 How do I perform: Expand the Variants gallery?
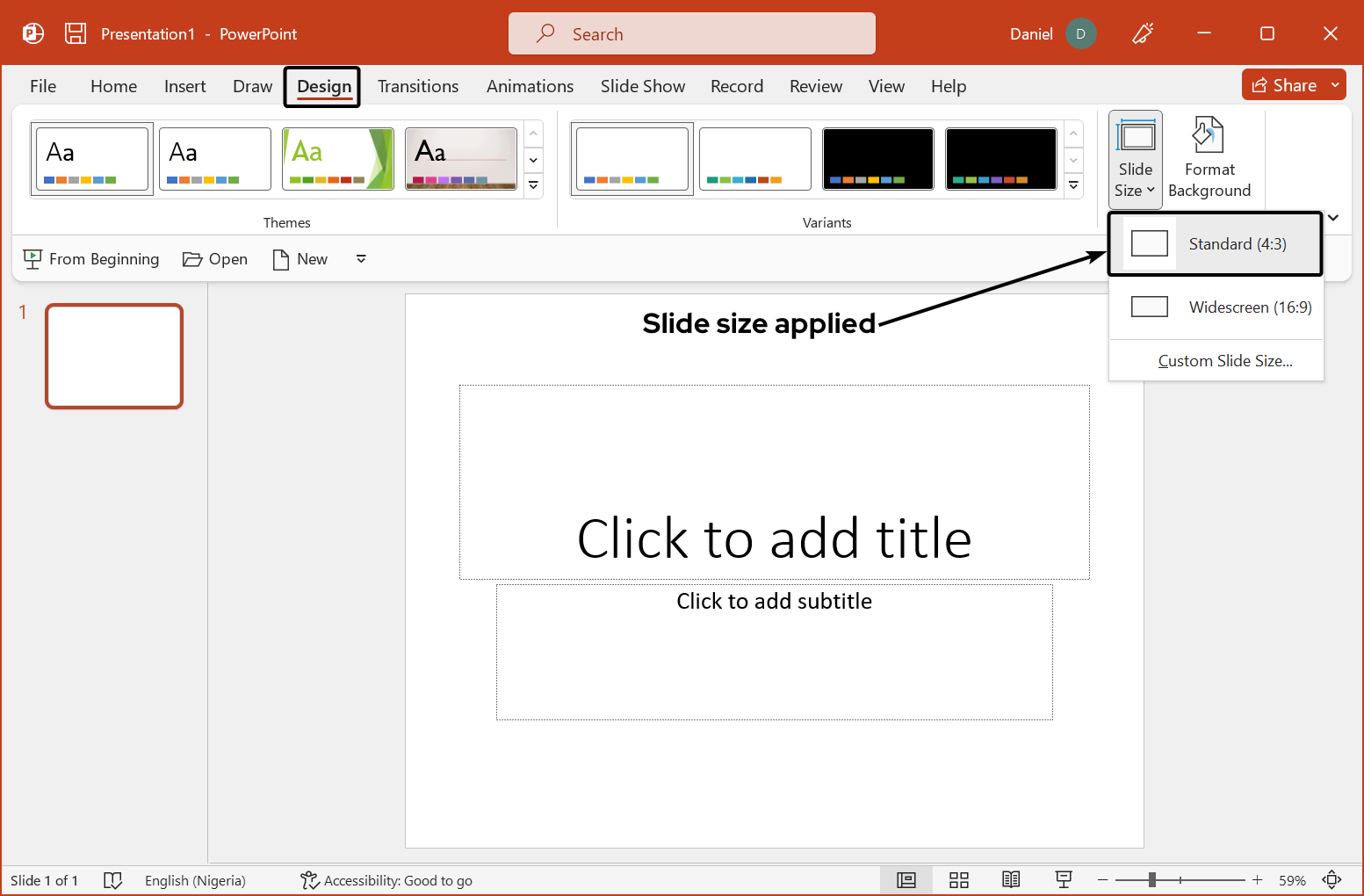[1073, 185]
